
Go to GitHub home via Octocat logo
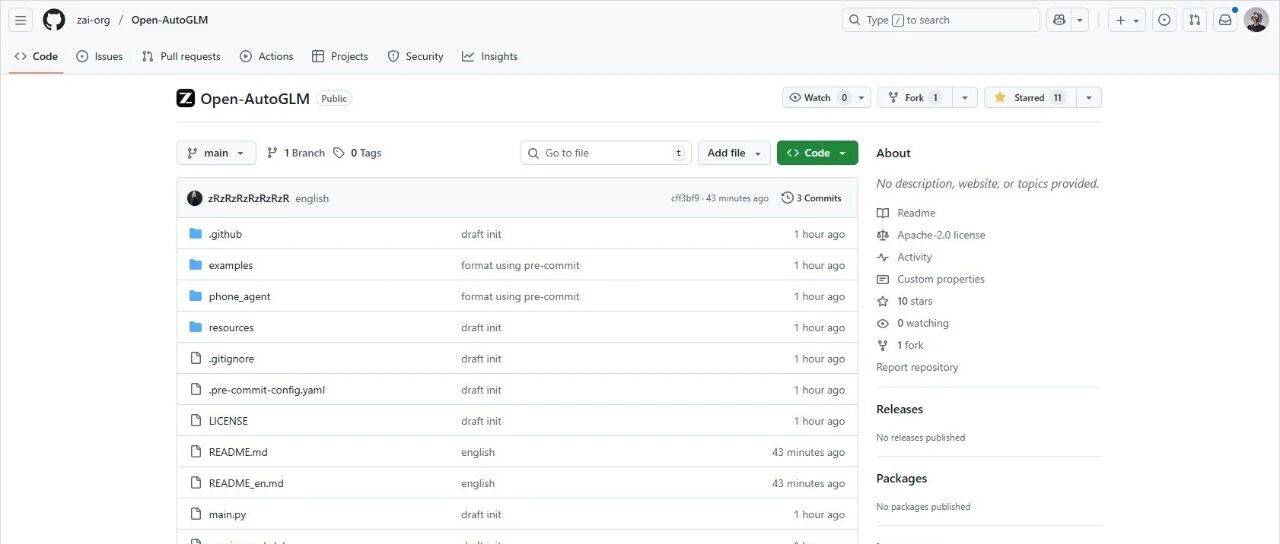tap(54, 20)
